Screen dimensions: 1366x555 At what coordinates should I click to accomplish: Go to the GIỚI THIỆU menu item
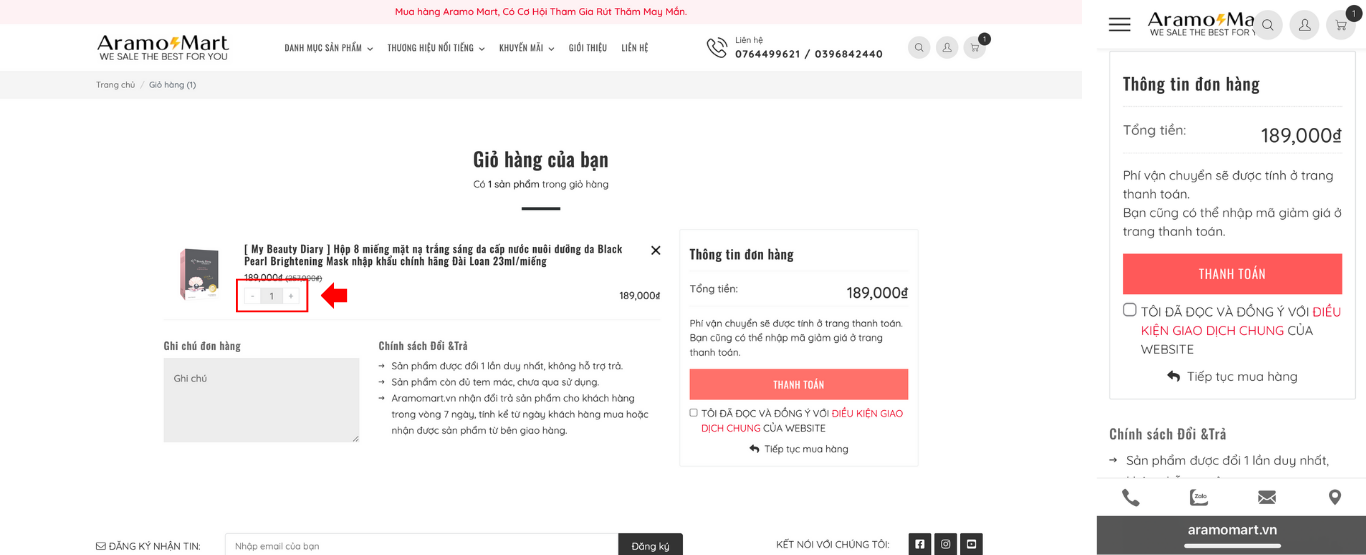coord(588,48)
